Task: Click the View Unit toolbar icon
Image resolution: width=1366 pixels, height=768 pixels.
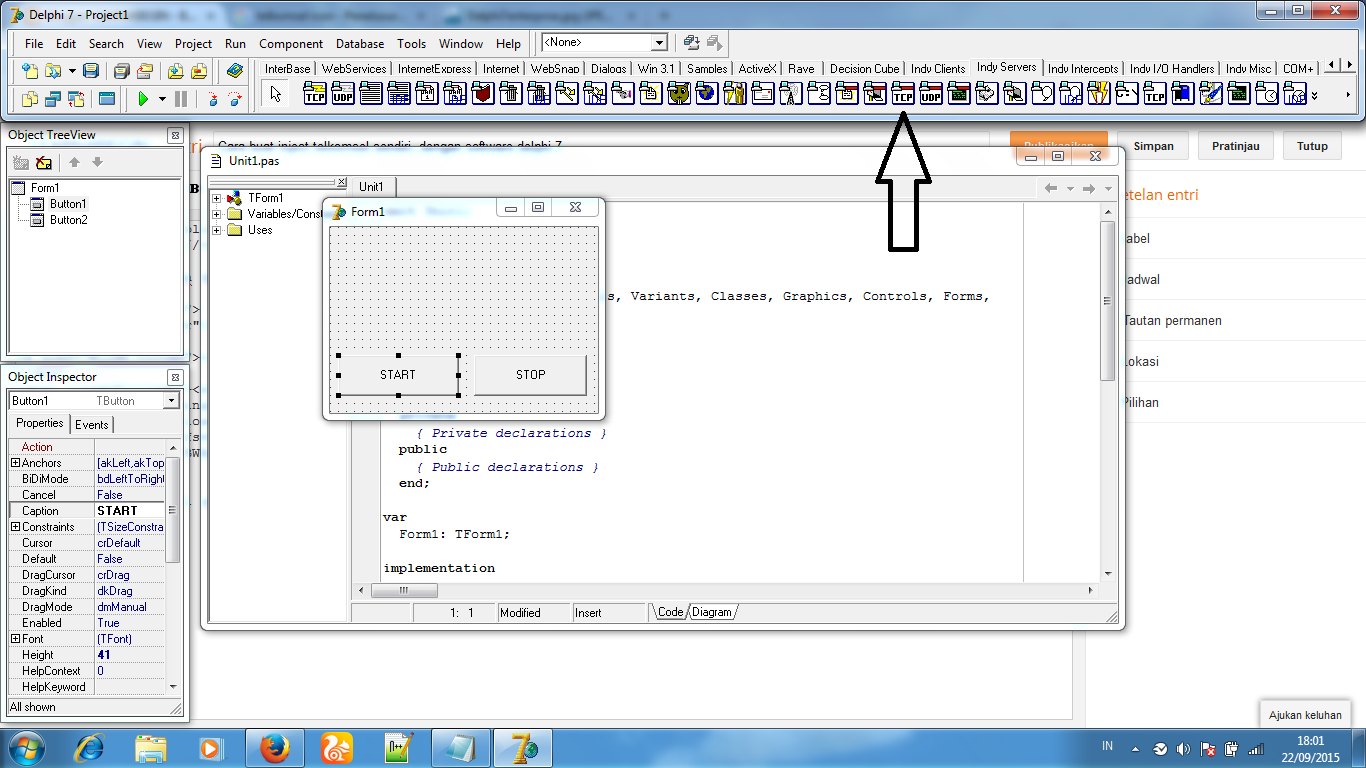Action: point(30,99)
